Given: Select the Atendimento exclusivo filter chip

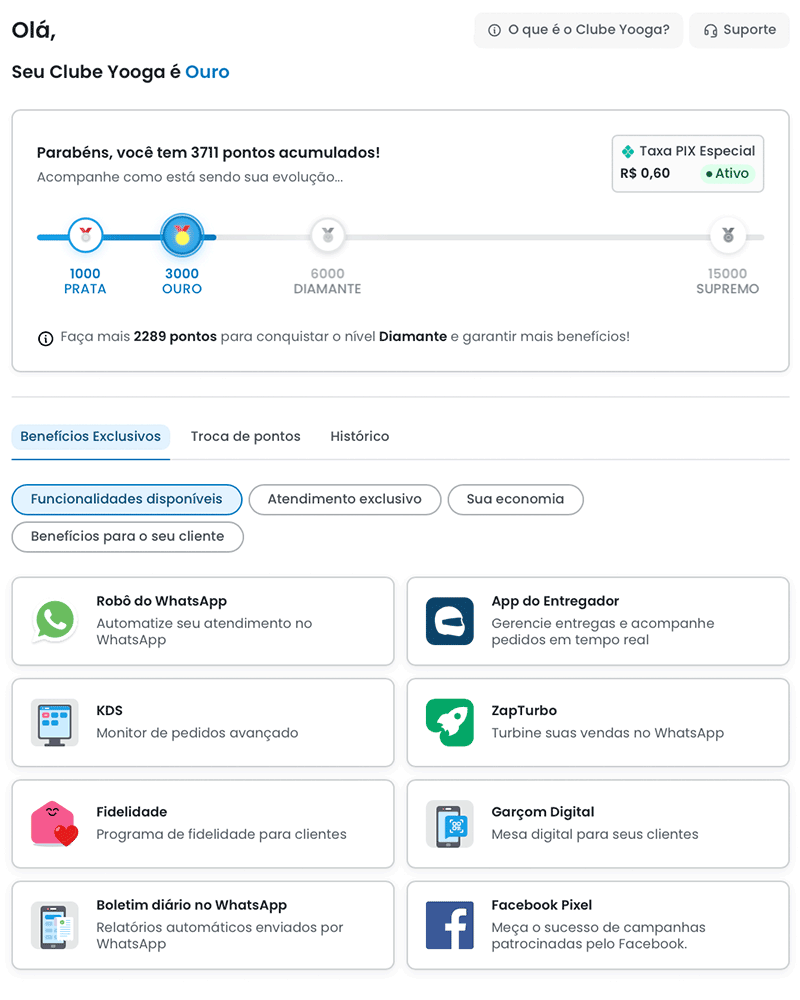Looking at the screenshot, I should [x=345, y=499].
